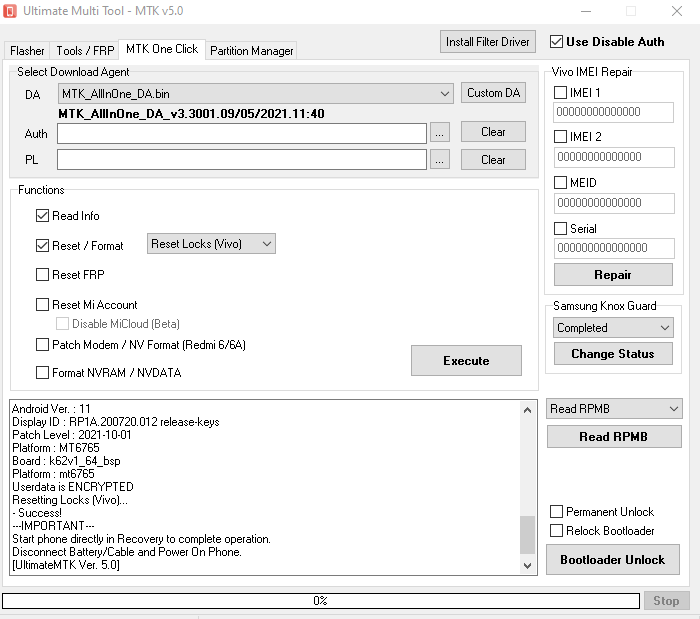Screen dimensions: 700x619
Task: Click the DA version text MTK_AllInOne_DA_v3.3001
Action: tap(191, 114)
